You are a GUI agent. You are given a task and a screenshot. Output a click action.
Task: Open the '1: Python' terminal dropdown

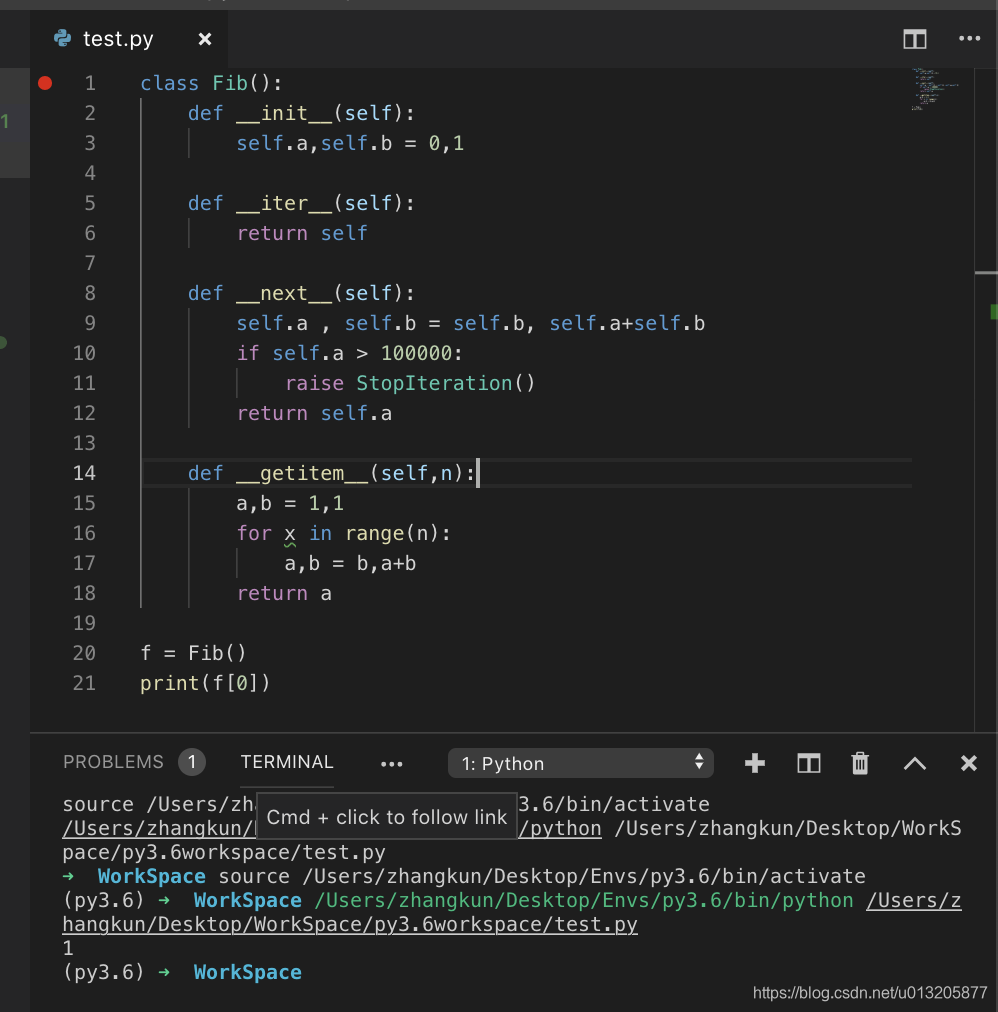coord(580,764)
